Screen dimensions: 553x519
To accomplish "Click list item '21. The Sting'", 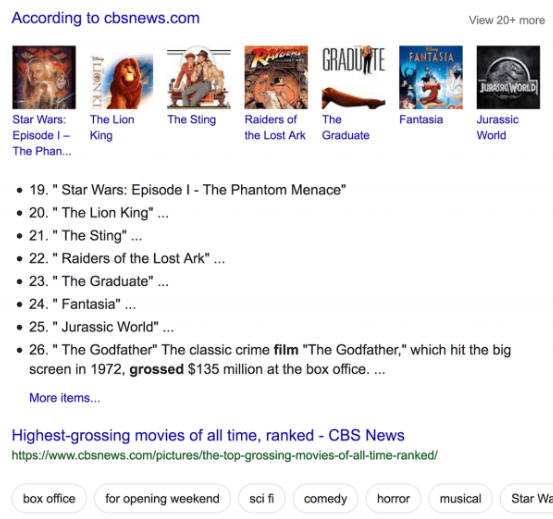I will [85, 236].
